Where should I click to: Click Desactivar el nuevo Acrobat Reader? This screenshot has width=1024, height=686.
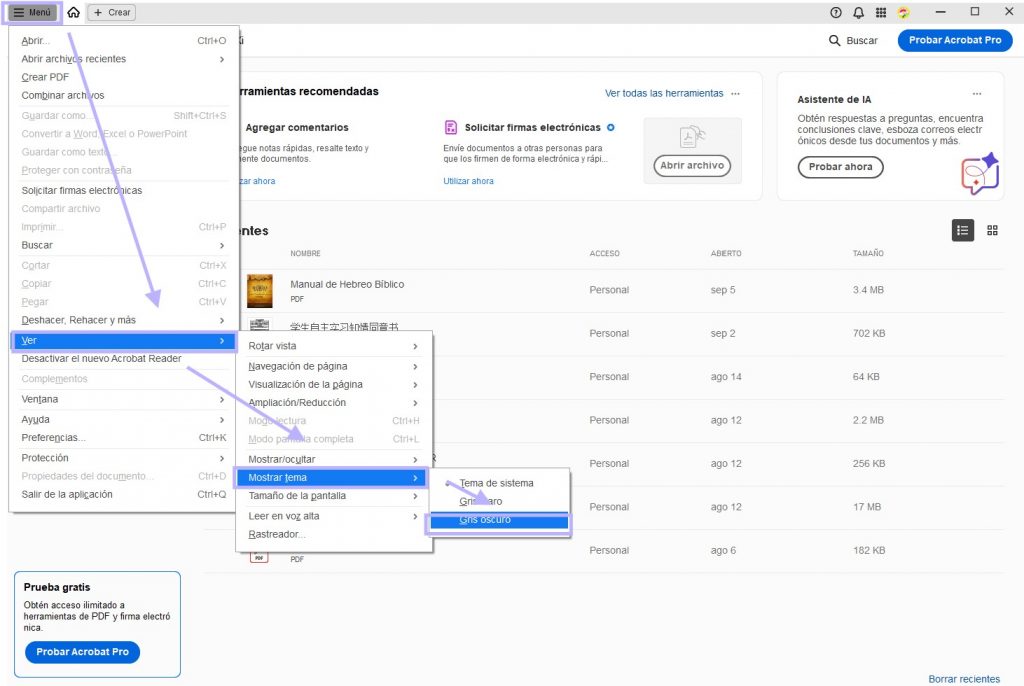tap(123, 359)
